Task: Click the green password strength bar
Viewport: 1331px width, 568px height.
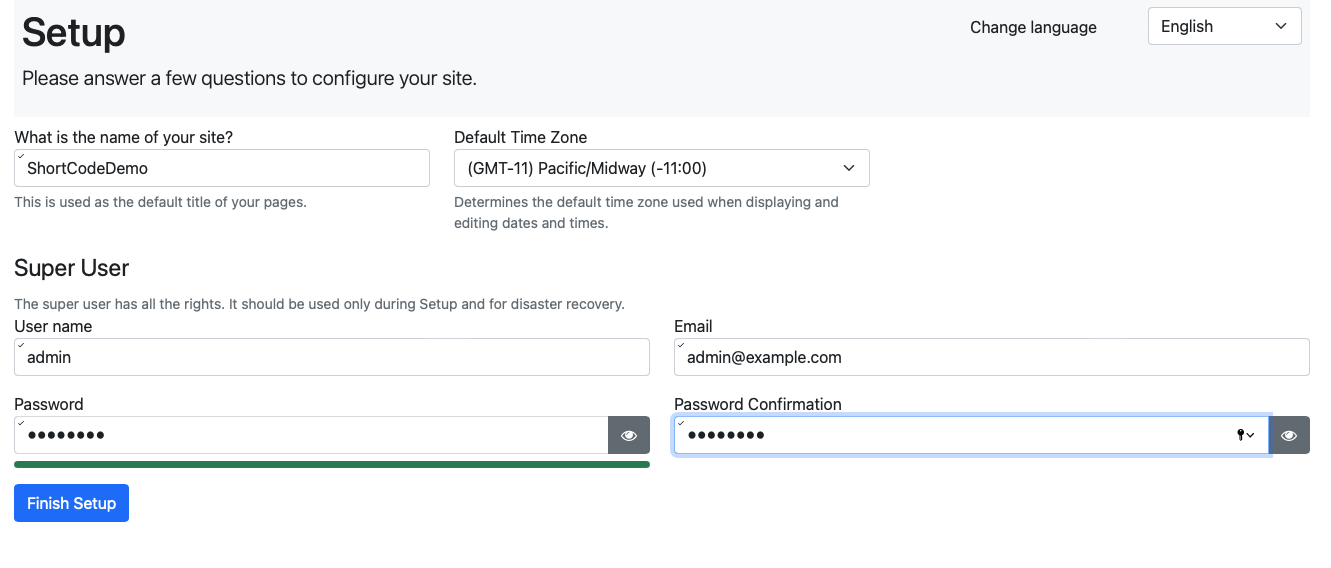Action: pyautogui.click(x=332, y=464)
